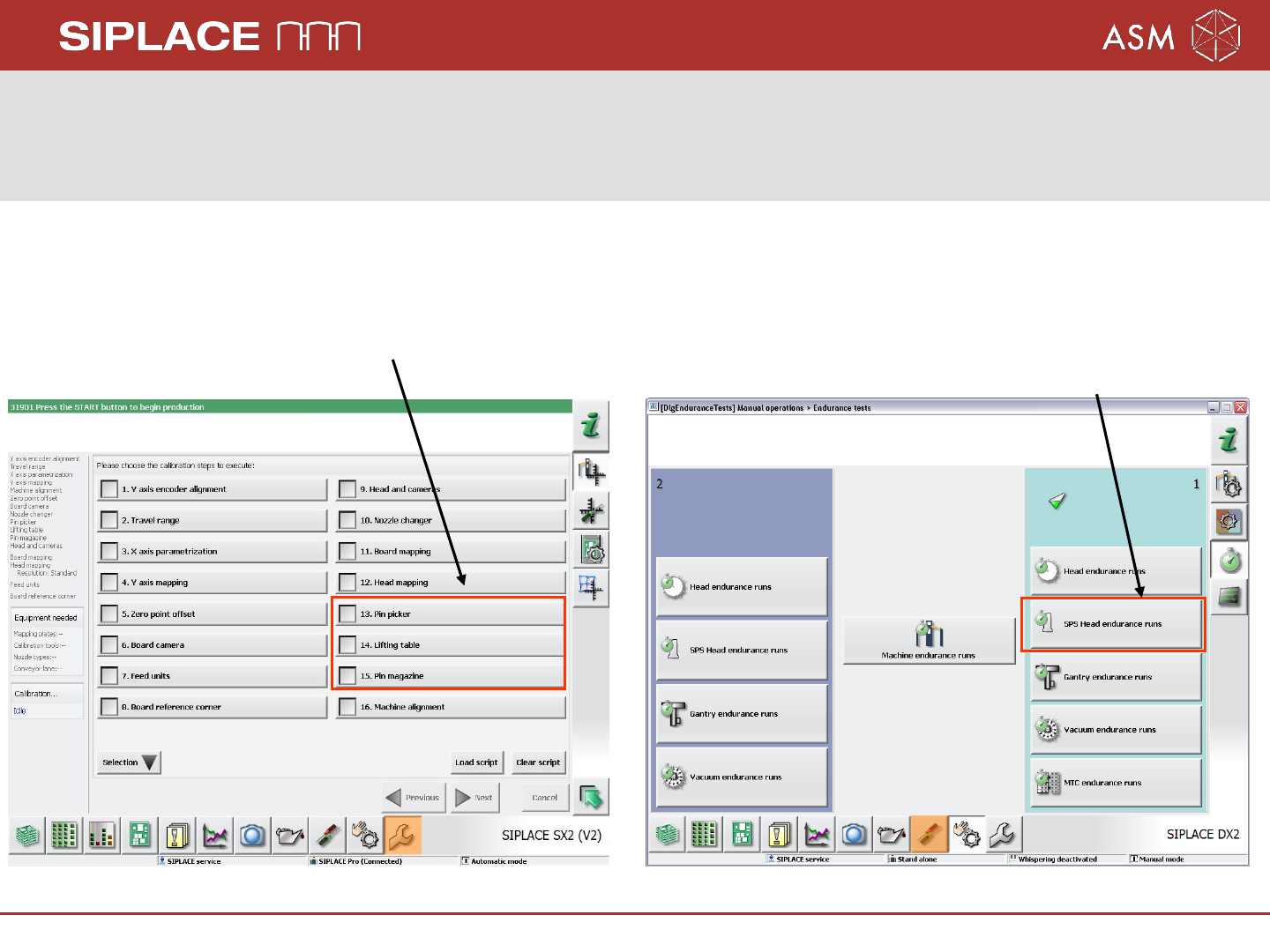Enable the Machine alignment step
Screen dimensions: 1270x952
click(x=347, y=707)
